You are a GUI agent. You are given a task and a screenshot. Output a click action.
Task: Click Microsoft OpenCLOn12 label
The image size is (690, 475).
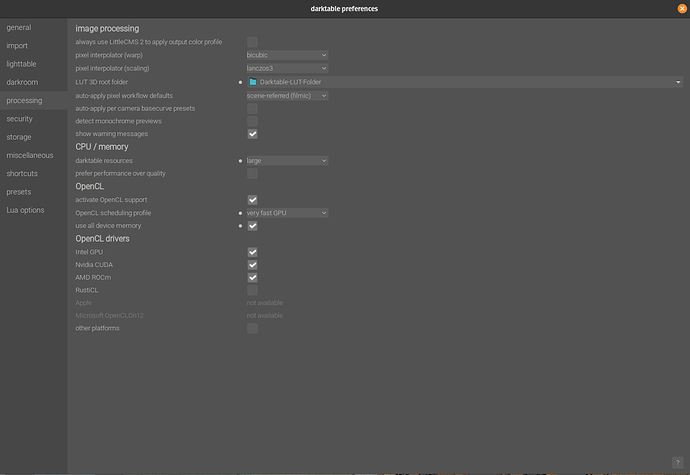(109, 316)
